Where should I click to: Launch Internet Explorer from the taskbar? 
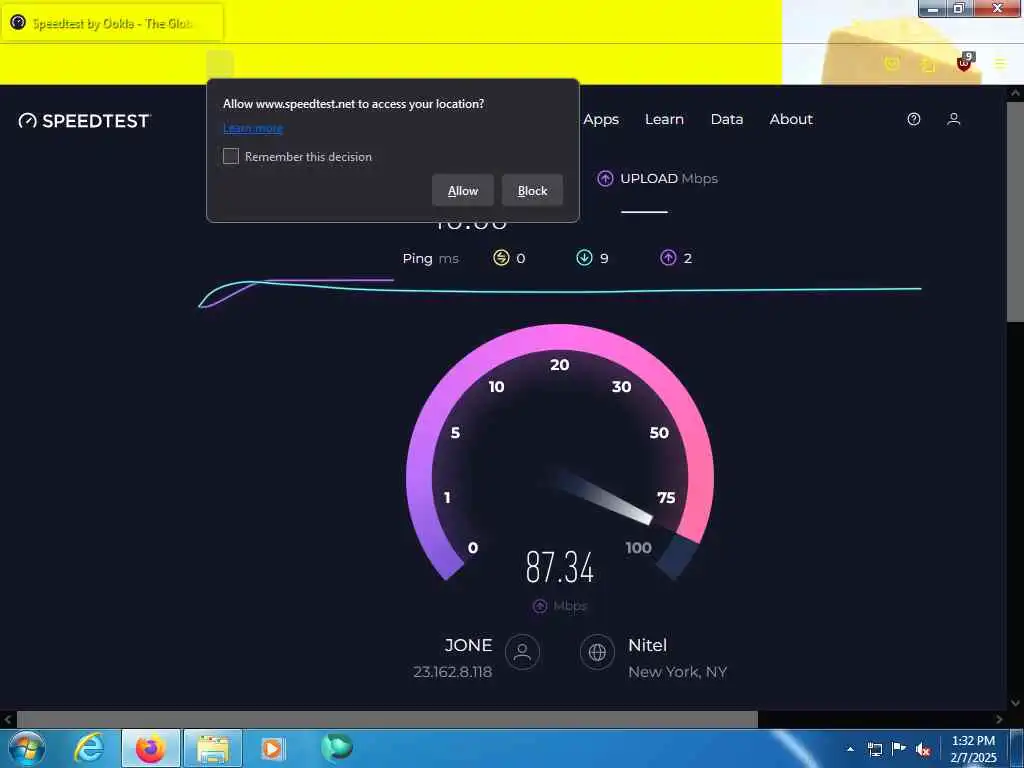click(89, 748)
